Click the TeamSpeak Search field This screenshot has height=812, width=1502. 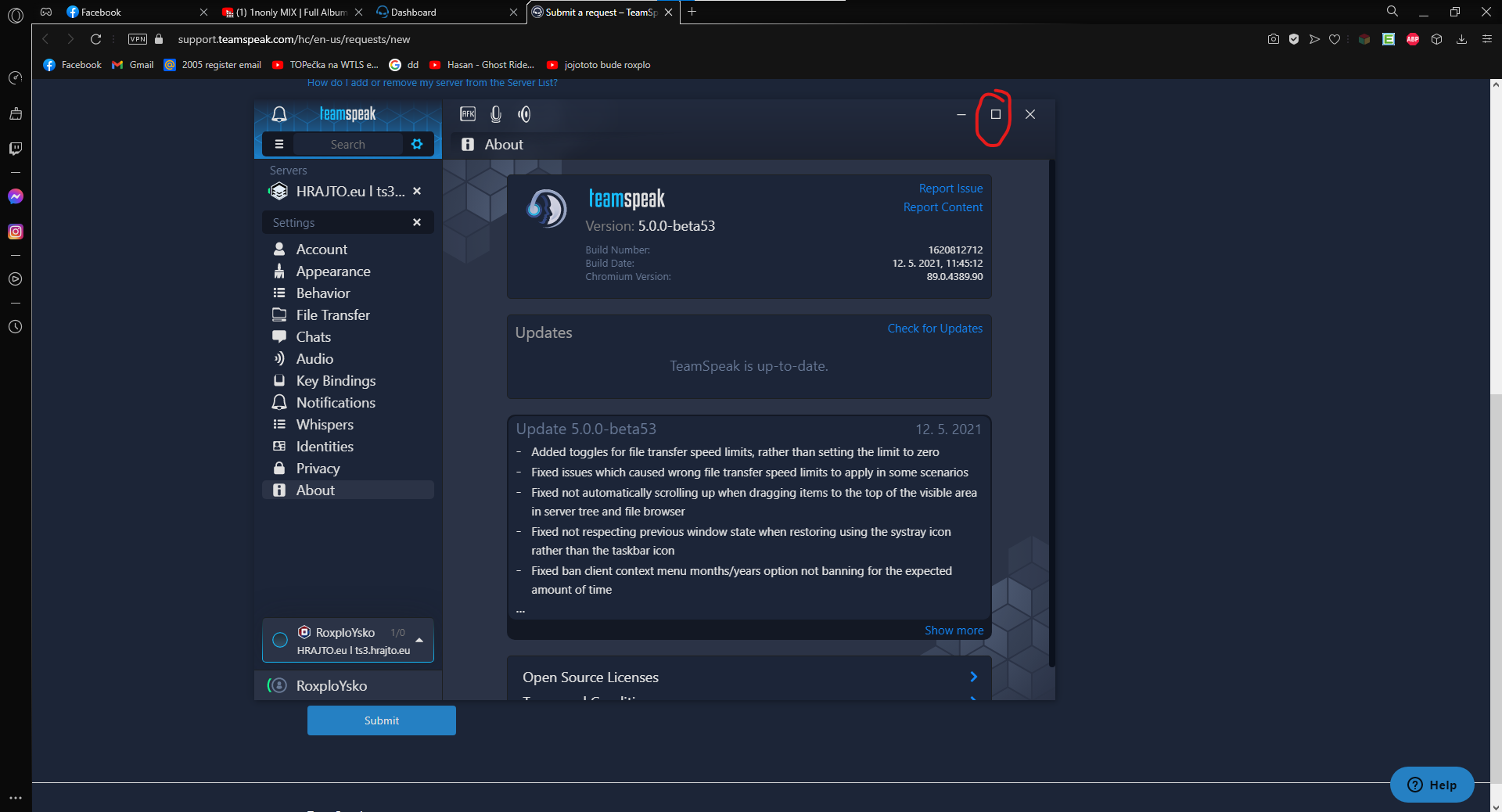347,144
